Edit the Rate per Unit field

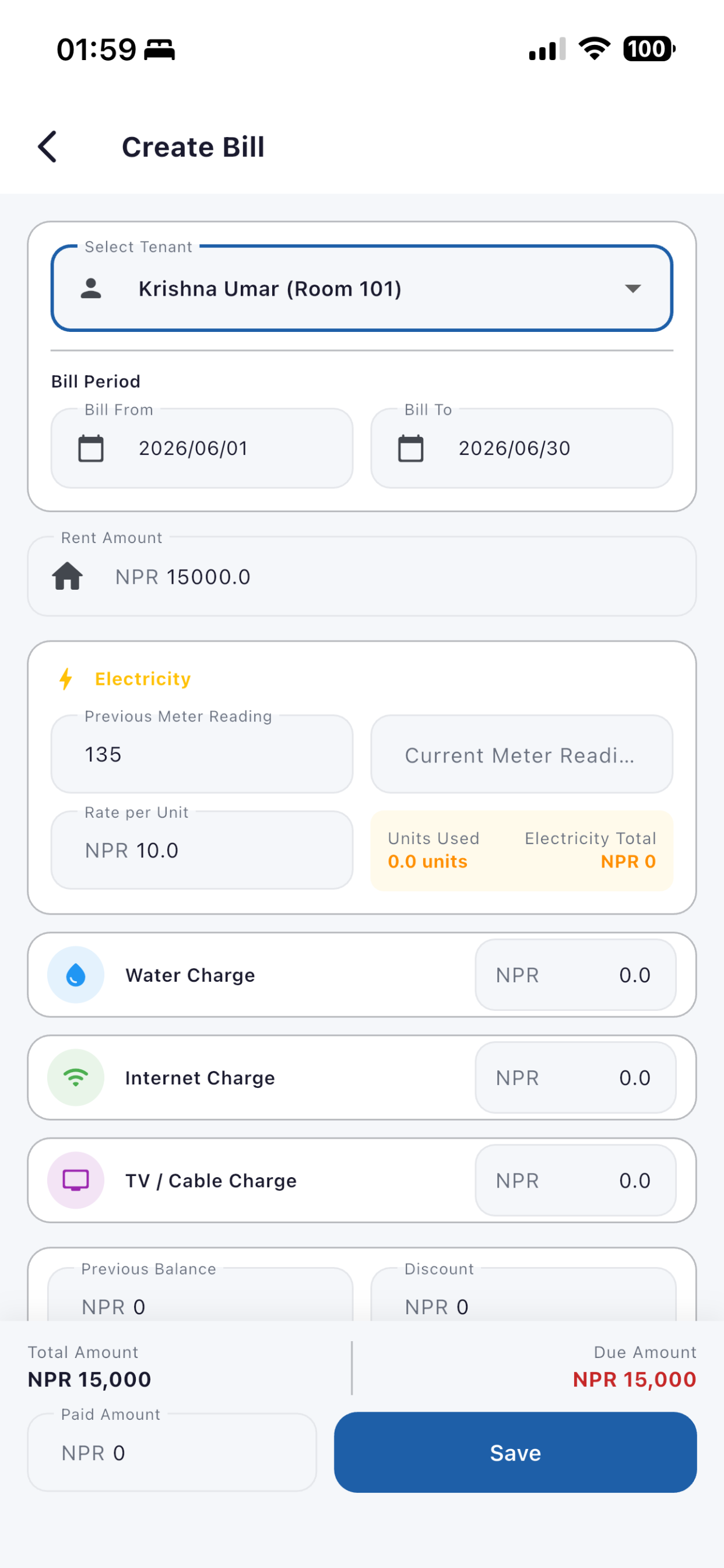[x=202, y=850]
